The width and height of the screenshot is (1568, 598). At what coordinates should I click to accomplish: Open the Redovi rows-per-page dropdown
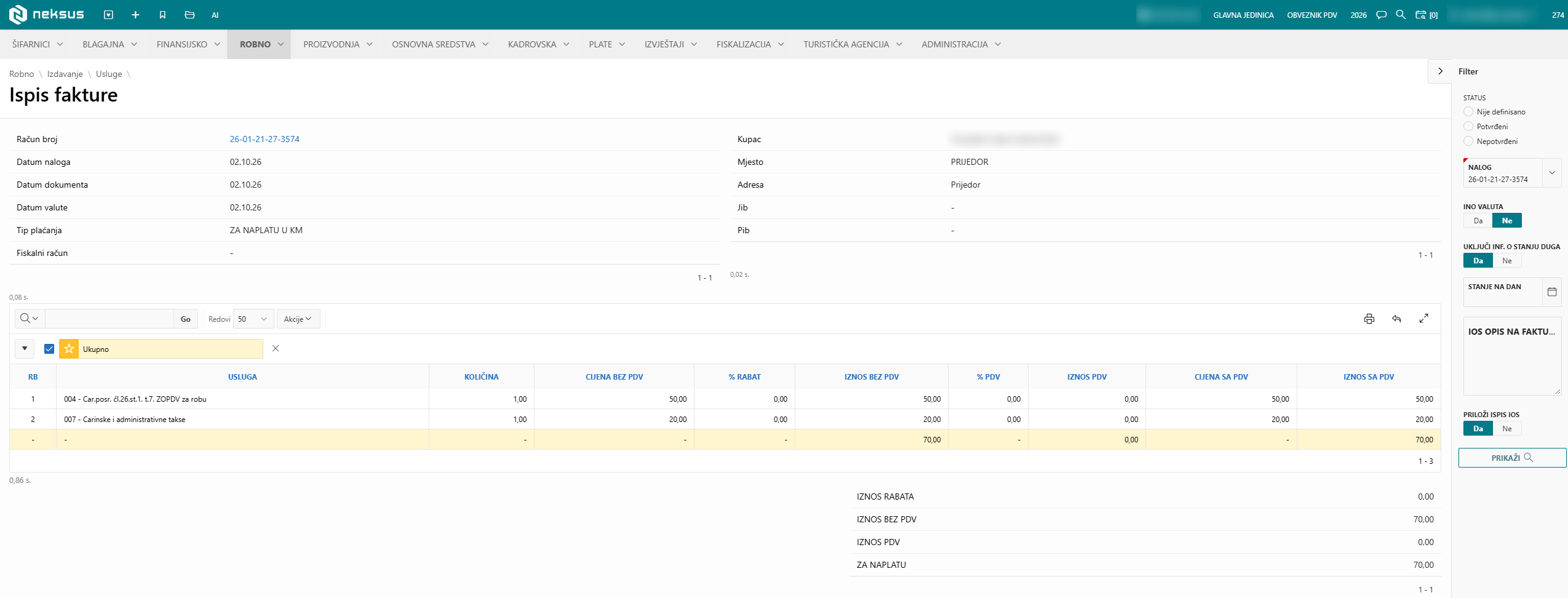tap(253, 319)
